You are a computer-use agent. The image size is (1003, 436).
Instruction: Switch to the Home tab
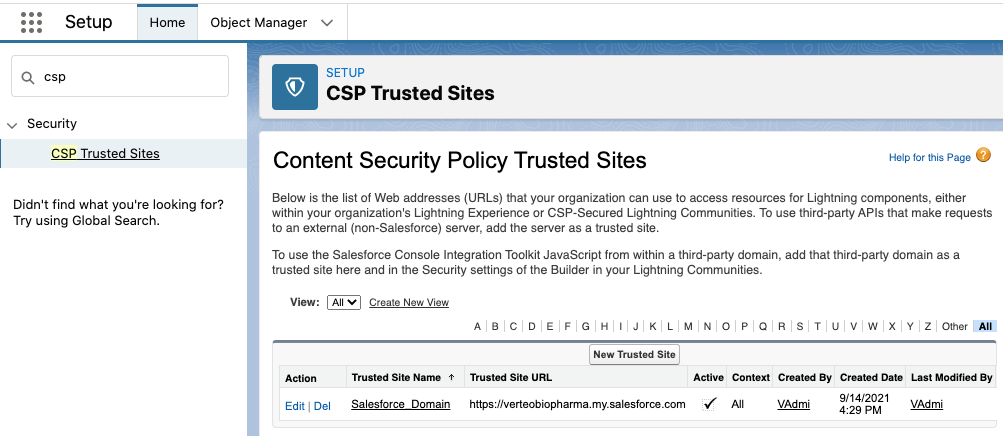point(167,23)
